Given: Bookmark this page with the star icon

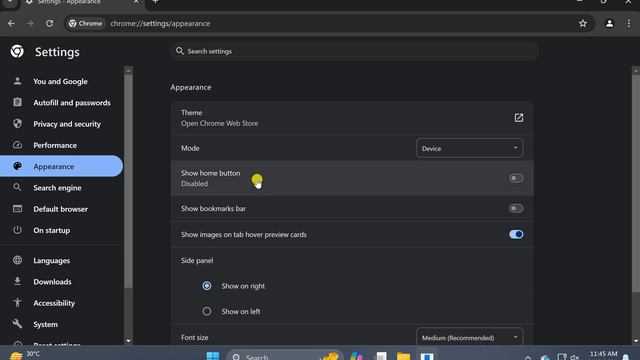Looking at the screenshot, I should tap(582, 24).
